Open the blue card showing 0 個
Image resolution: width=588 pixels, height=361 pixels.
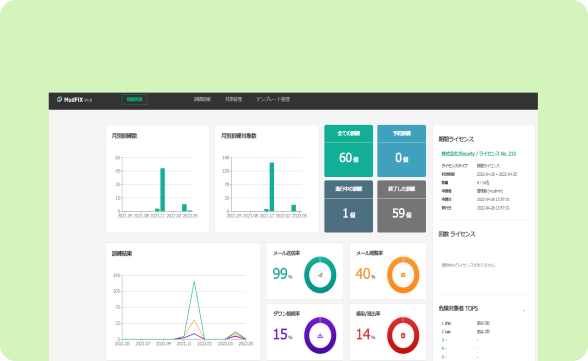[x=401, y=151]
